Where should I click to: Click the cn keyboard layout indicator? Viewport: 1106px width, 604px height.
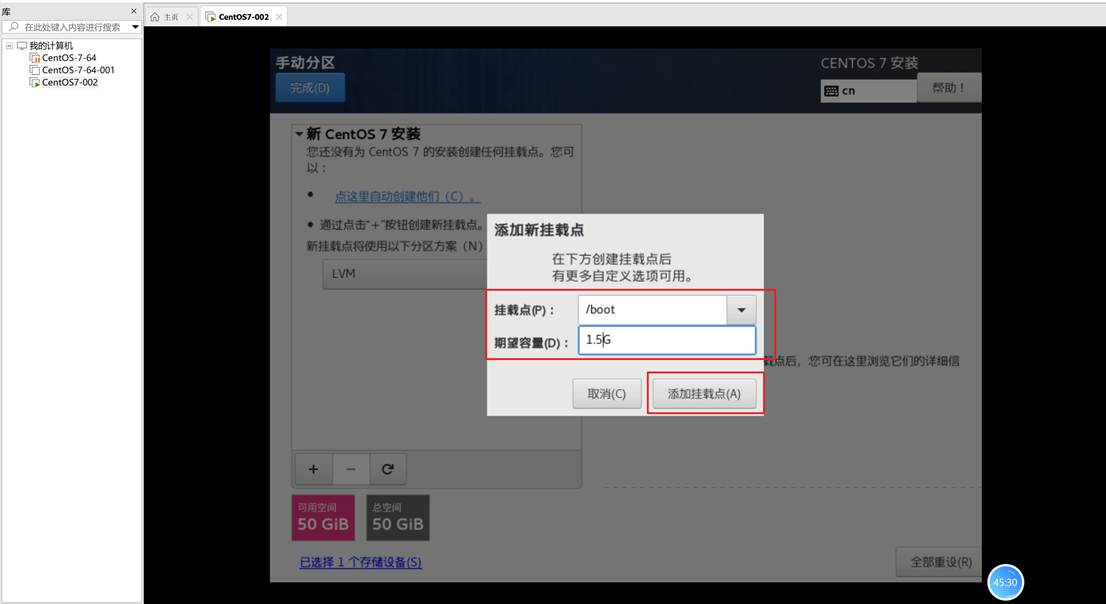868,91
